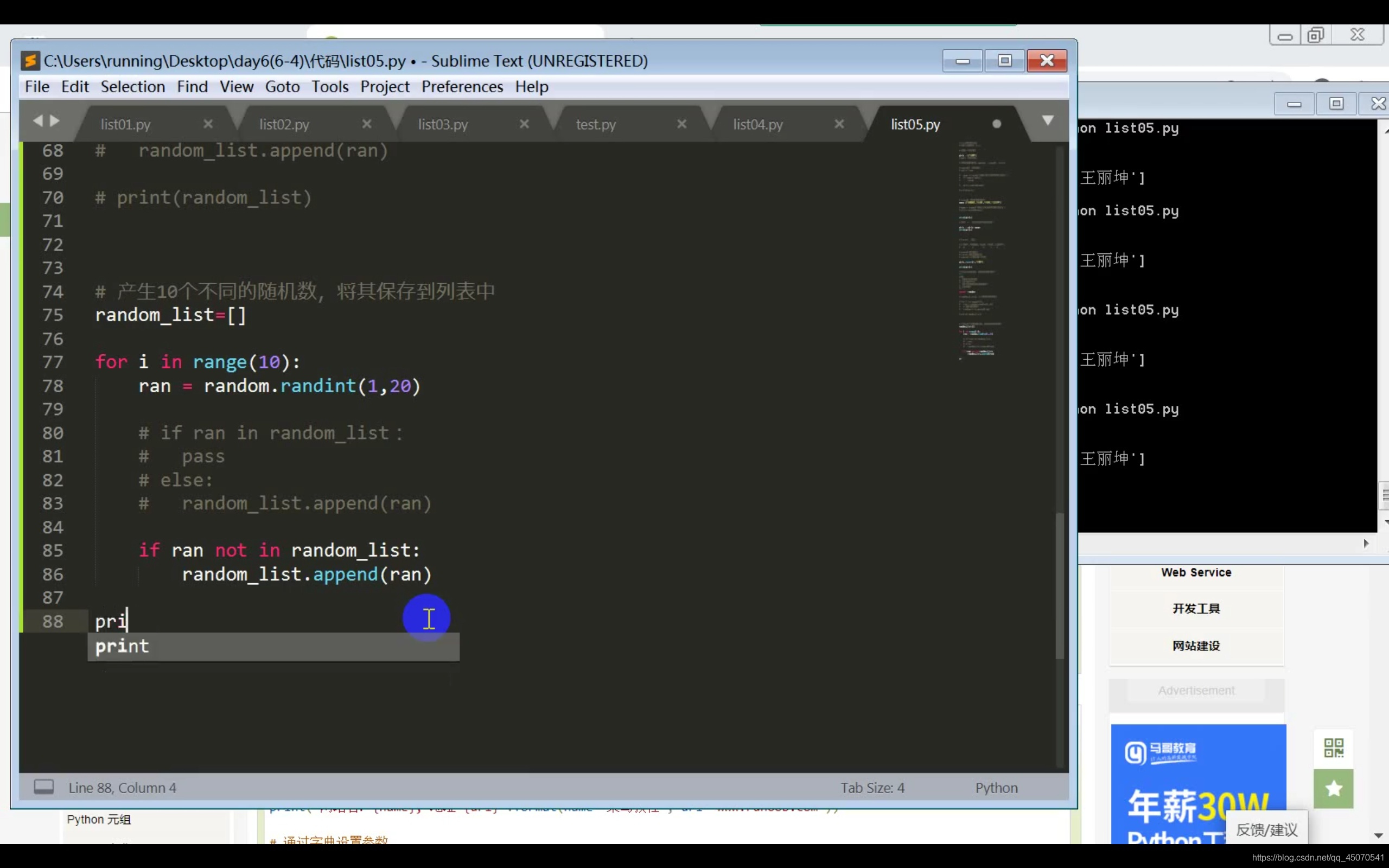Click the tab back navigation arrow
Viewport: 1389px width, 868px height.
pos(38,120)
